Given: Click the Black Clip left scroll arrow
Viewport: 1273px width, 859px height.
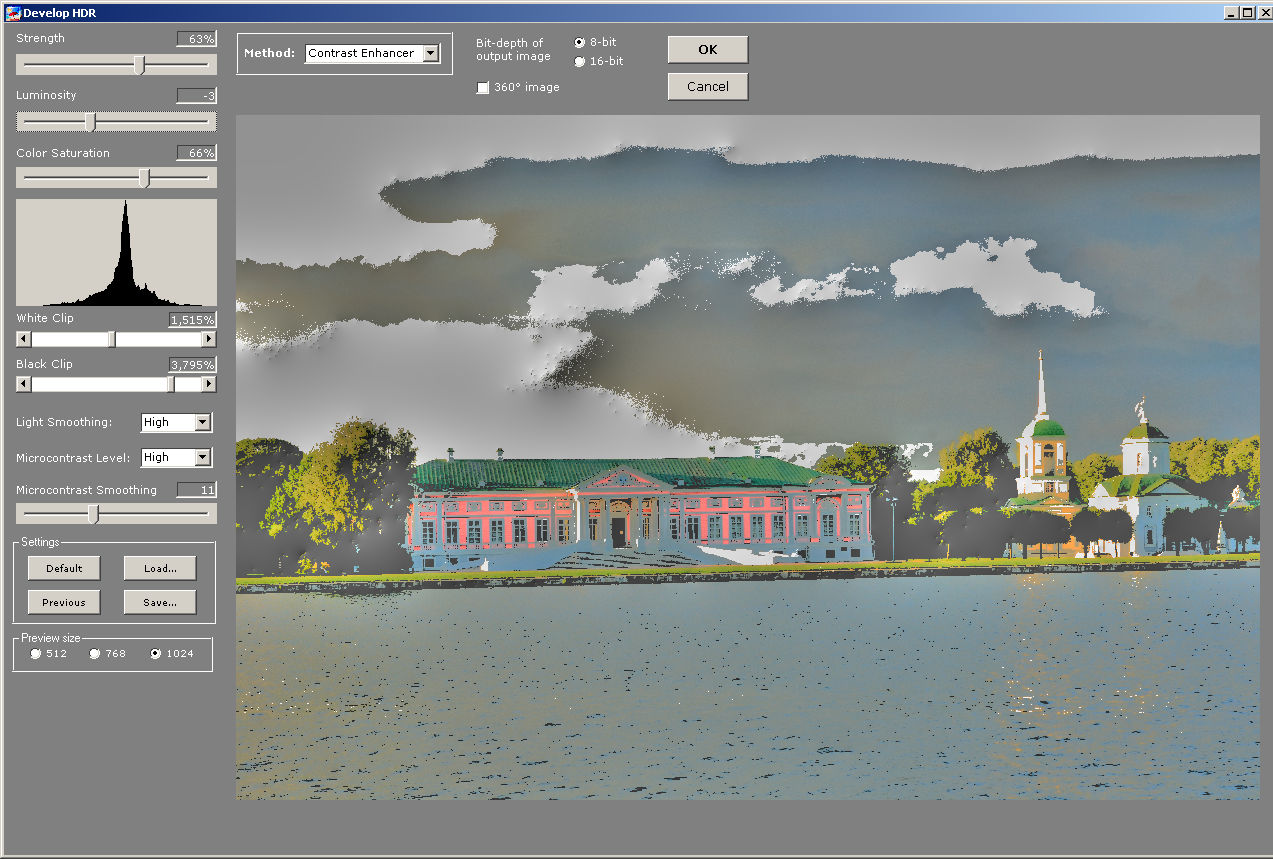Looking at the screenshot, I should [x=24, y=384].
